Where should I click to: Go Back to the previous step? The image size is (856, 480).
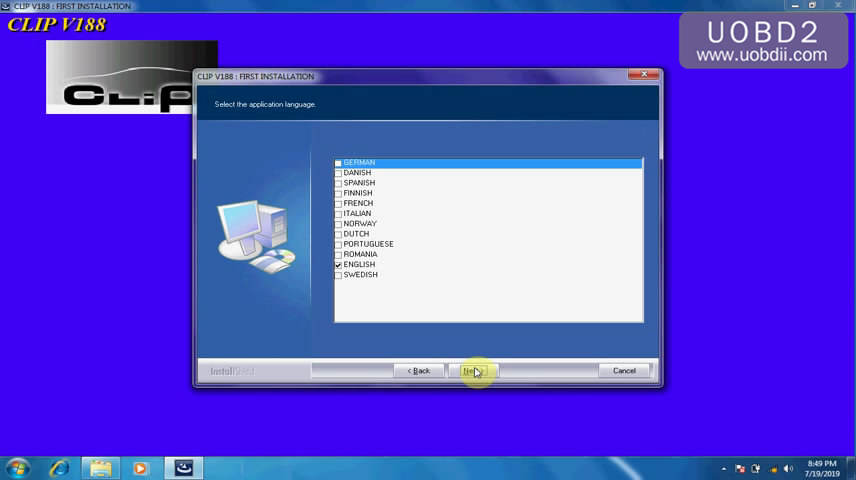click(419, 371)
